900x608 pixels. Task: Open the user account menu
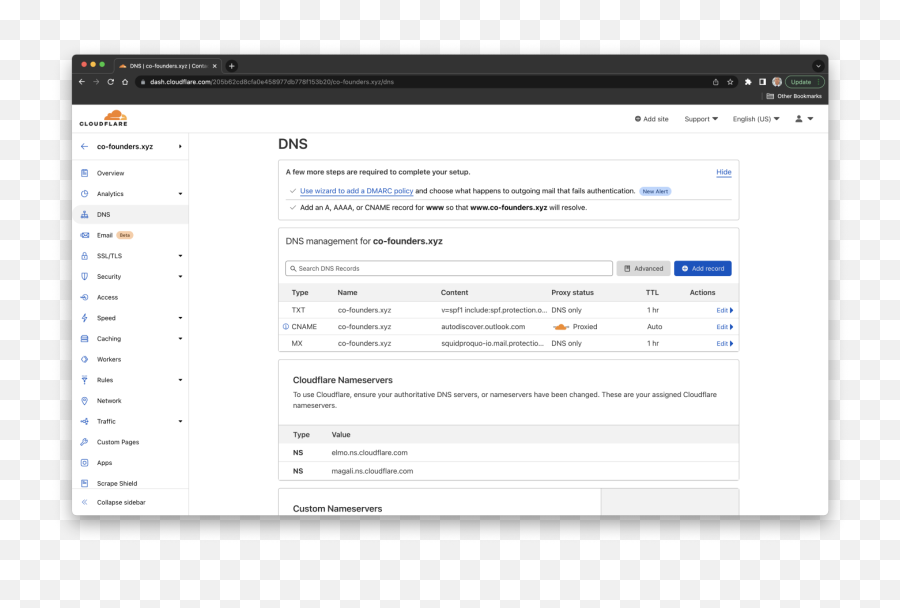(x=804, y=119)
